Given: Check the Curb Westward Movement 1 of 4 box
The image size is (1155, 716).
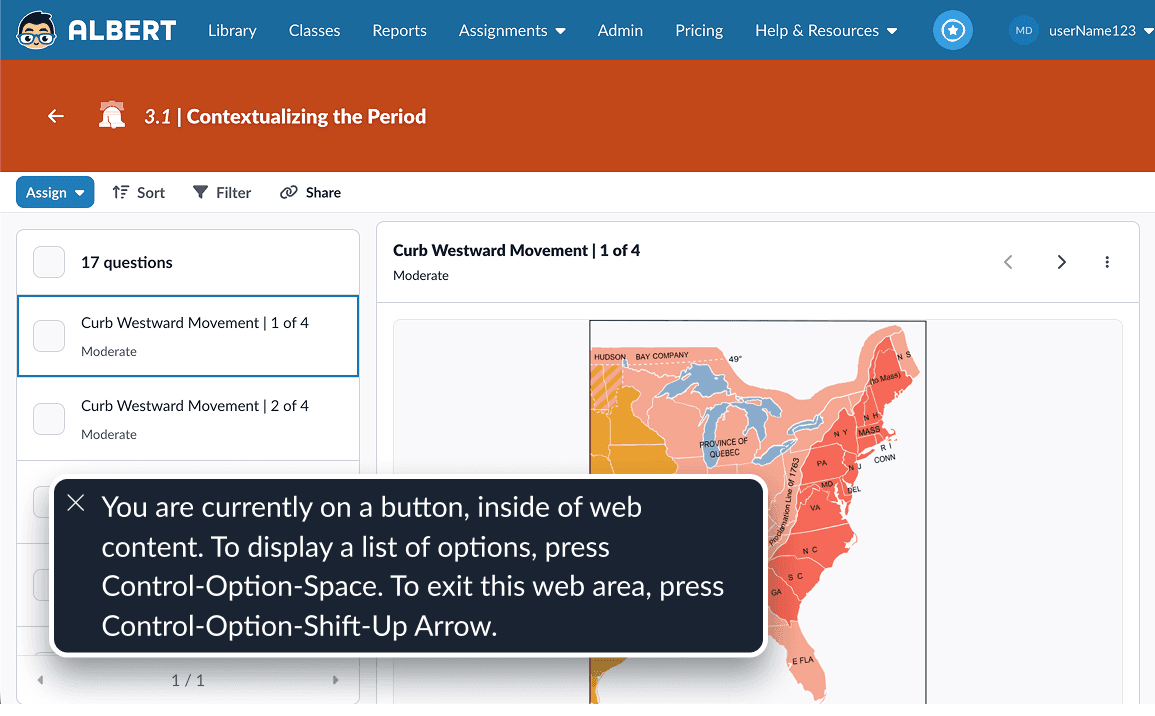Looking at the screenshot, I should 49,336.
